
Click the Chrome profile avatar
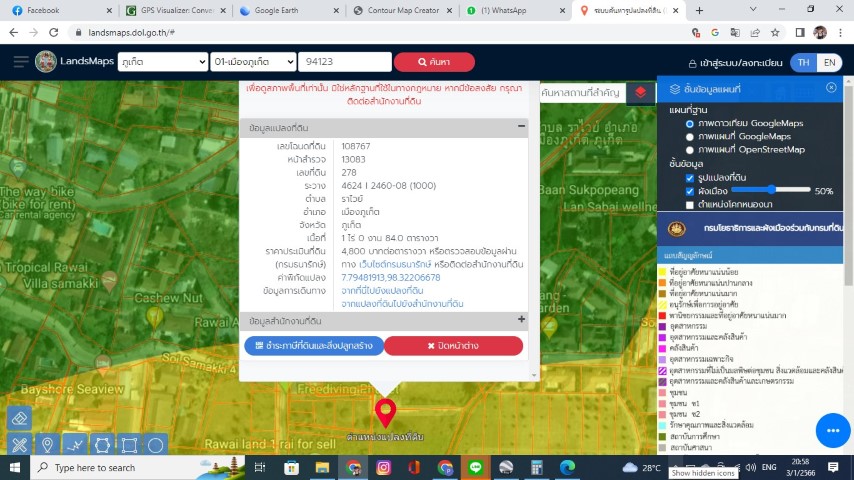(820, 33)
